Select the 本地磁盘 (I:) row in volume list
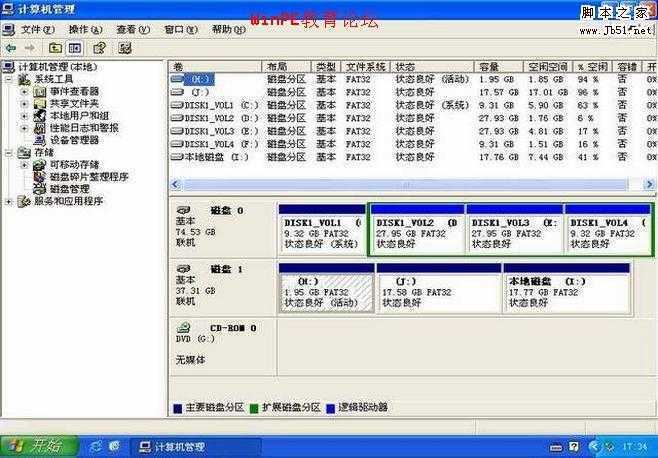Viewport: 658px width, 458px height. (413, 157)
